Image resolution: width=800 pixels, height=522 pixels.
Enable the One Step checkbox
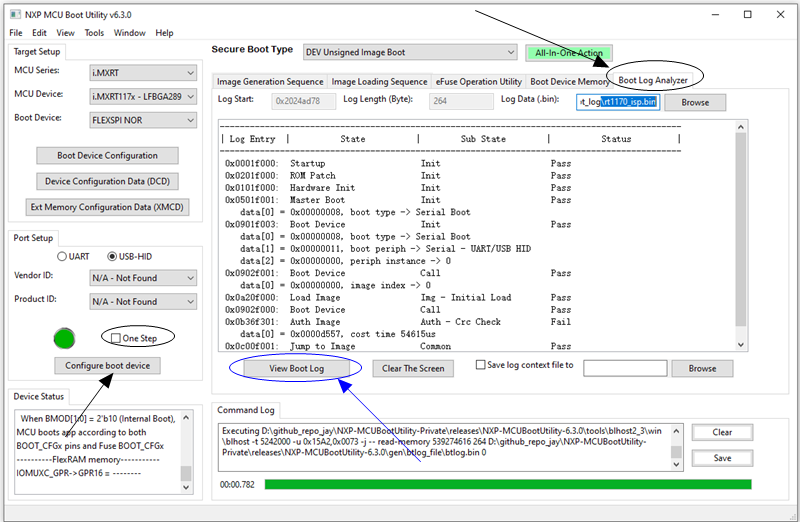[118, 338]
